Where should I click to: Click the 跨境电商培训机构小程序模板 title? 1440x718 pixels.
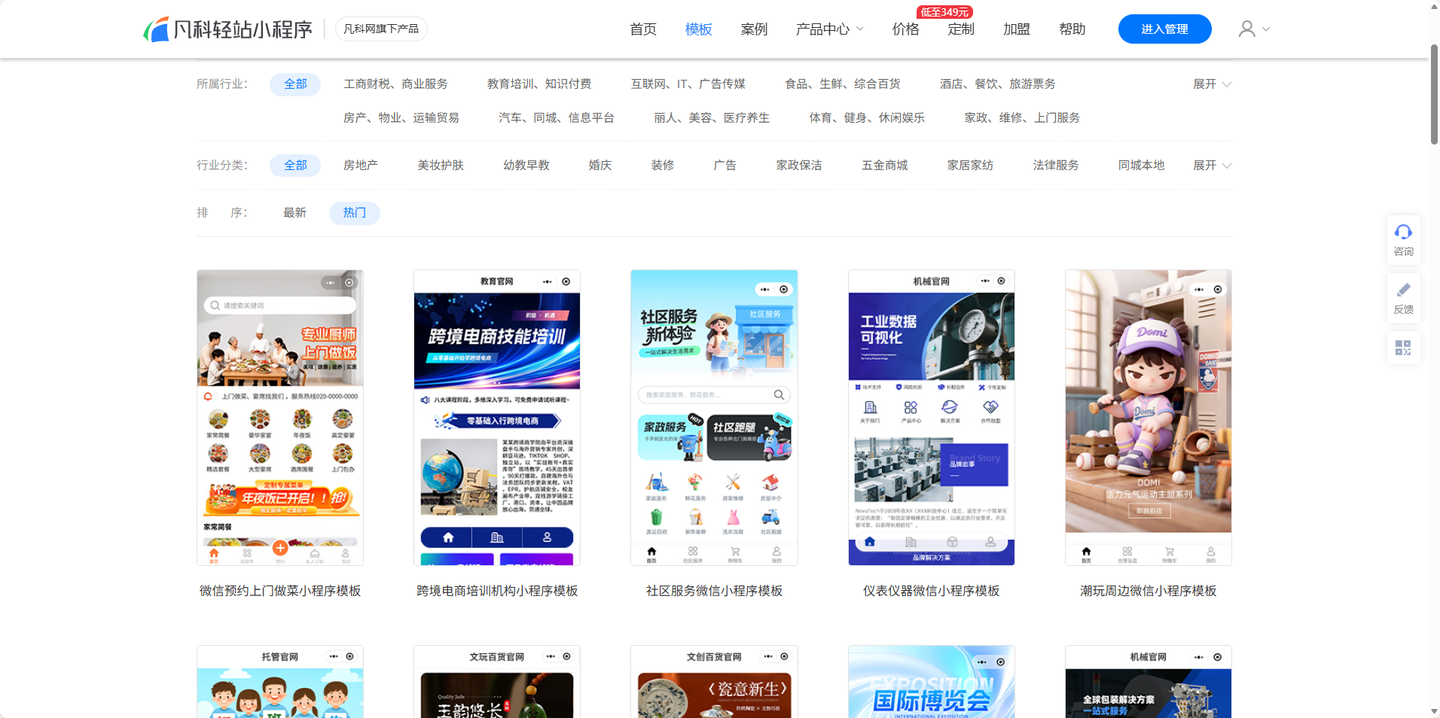[497, 591]
